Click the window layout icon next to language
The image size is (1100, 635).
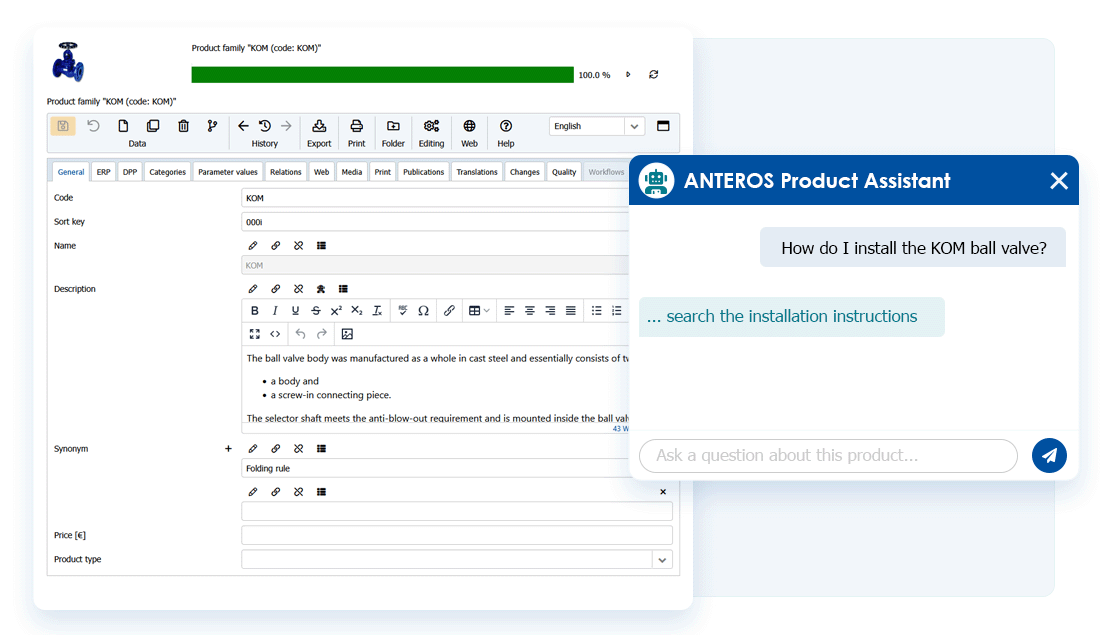(x=663, y=126)
